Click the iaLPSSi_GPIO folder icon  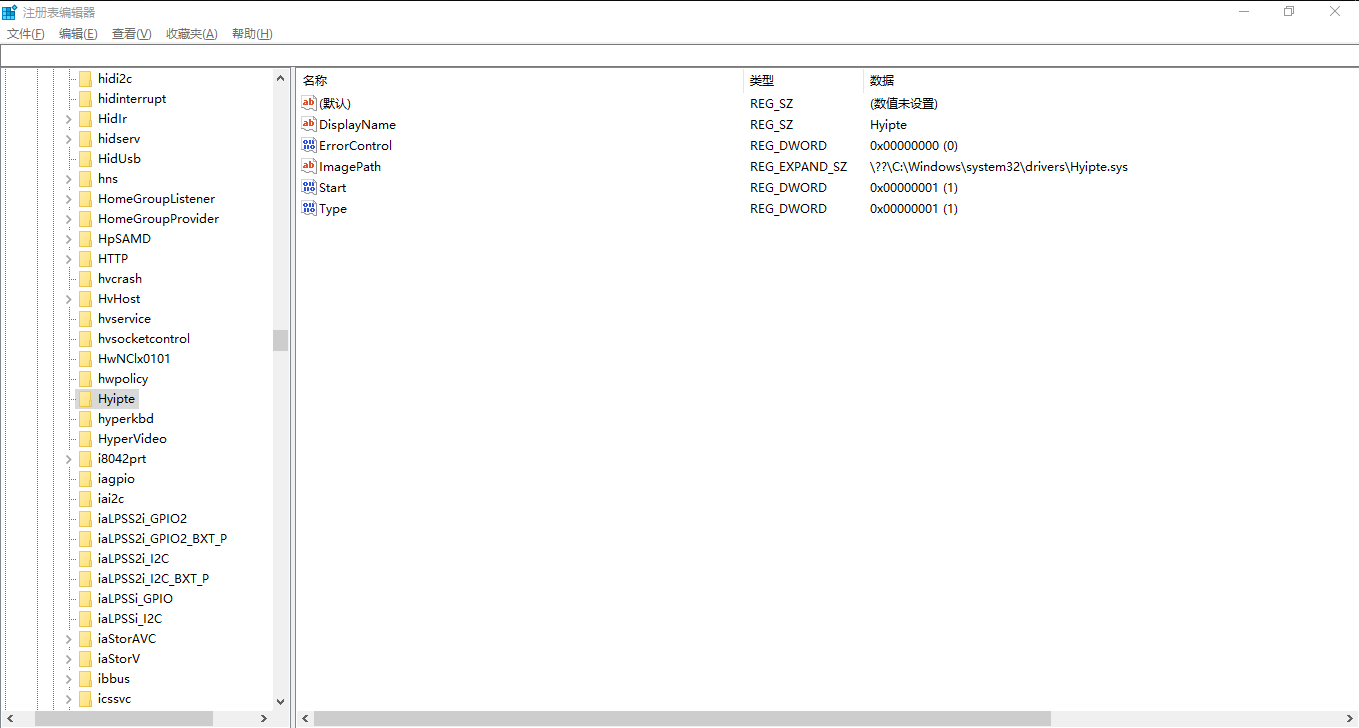(85, 598)
